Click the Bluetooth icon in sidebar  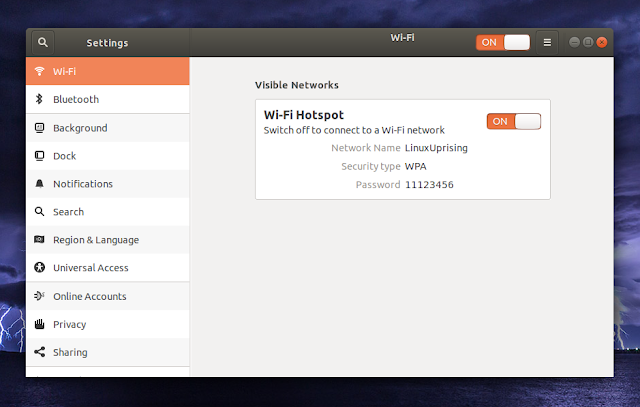click(x=39, y=100)
